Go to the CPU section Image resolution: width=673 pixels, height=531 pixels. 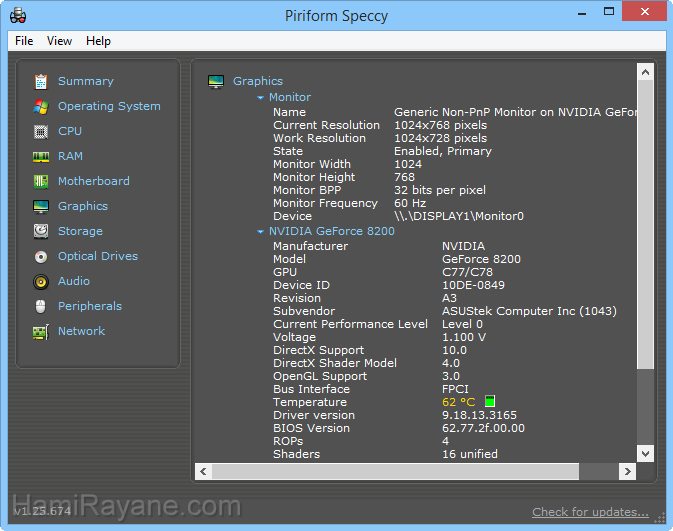tap(70, 131)
